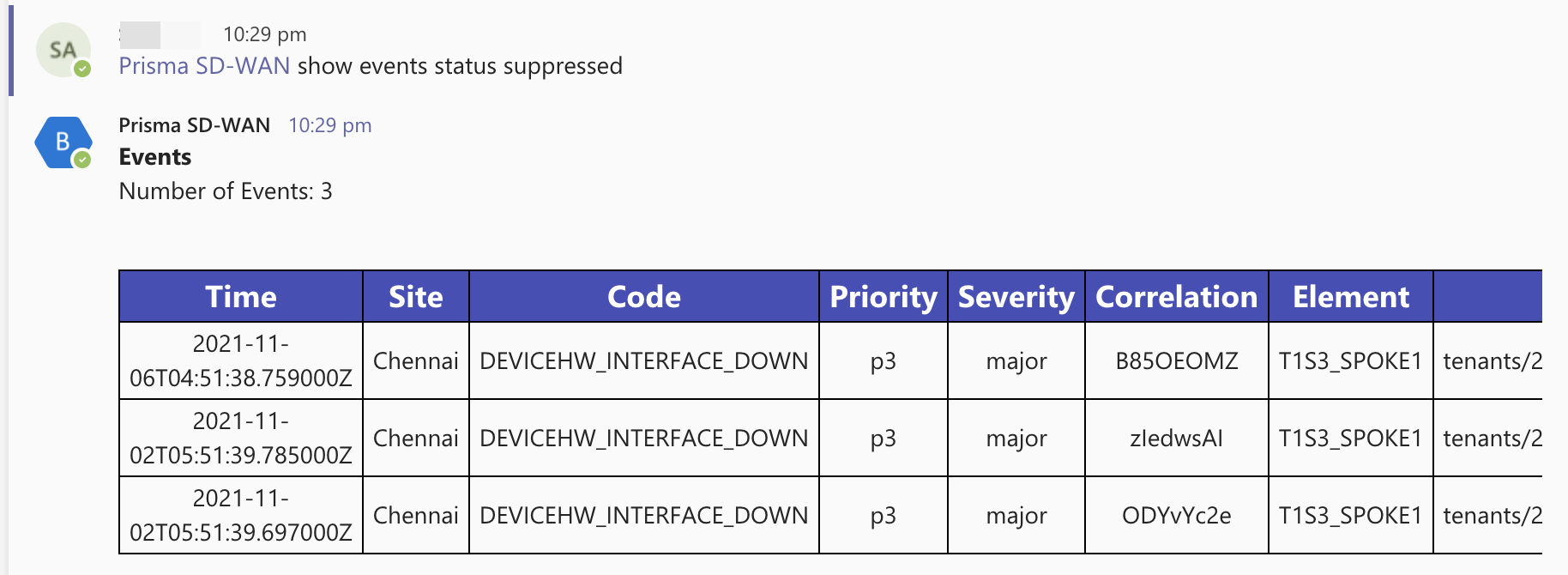The width and height of the screenshot is (1568, 575).
Task: Click the Correlation column header
Action: pyautogui.click(x=1177, y=297)
